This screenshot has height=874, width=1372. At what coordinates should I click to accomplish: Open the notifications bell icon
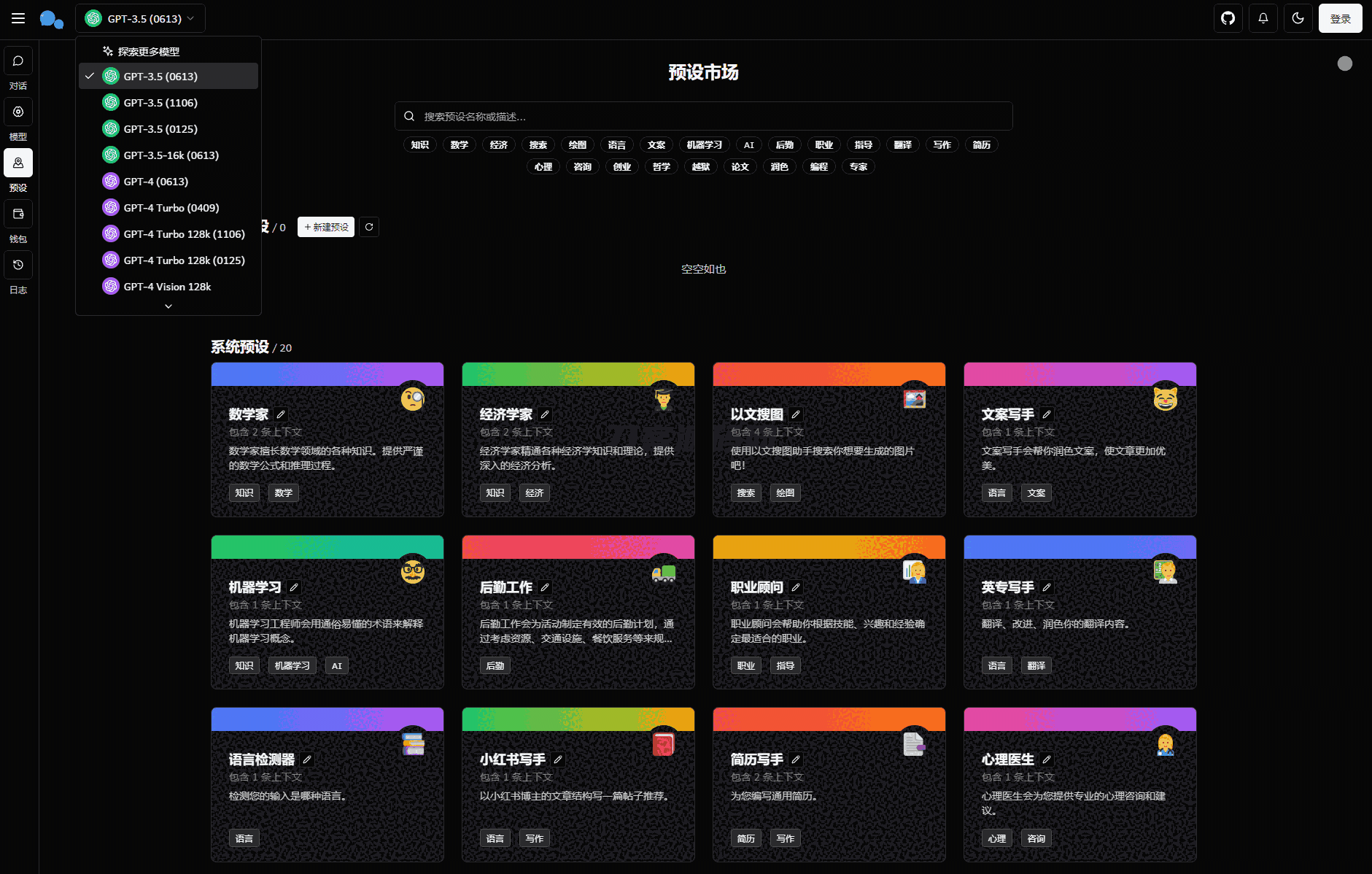(x=1263, y=18)
